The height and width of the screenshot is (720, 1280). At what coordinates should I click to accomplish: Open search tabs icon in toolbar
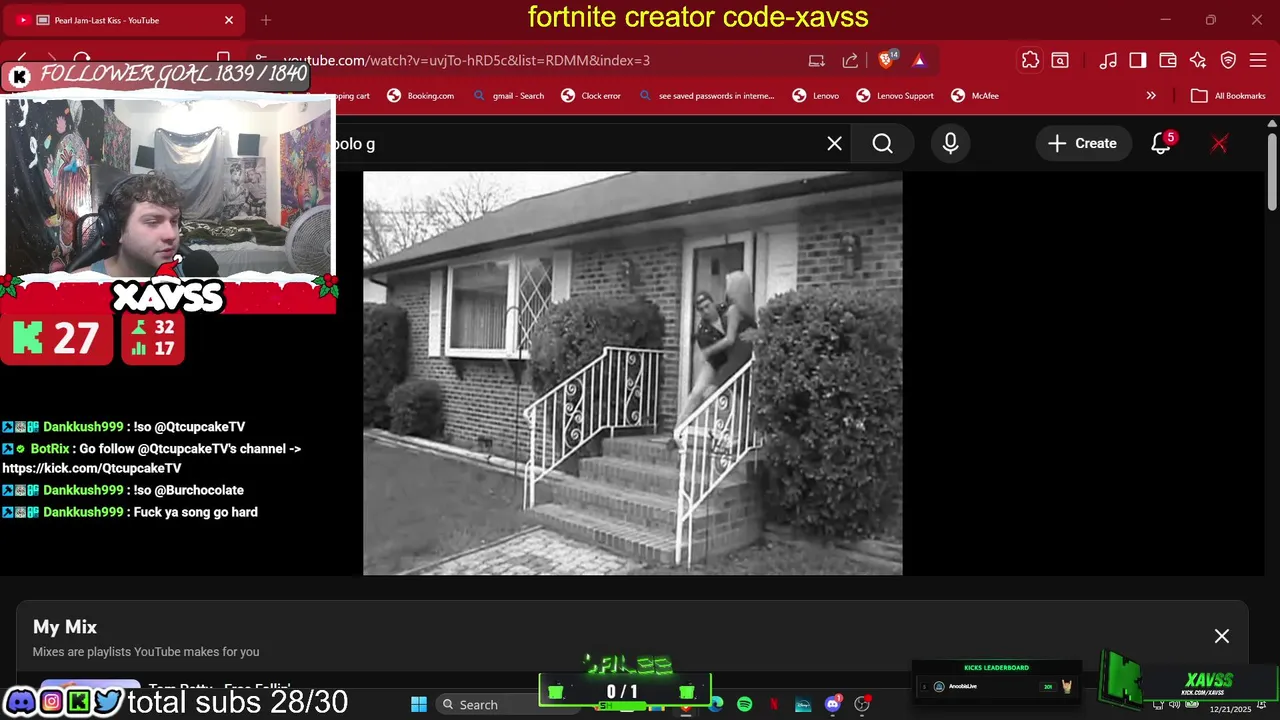pyautogui.click(x=1060, y=60)
